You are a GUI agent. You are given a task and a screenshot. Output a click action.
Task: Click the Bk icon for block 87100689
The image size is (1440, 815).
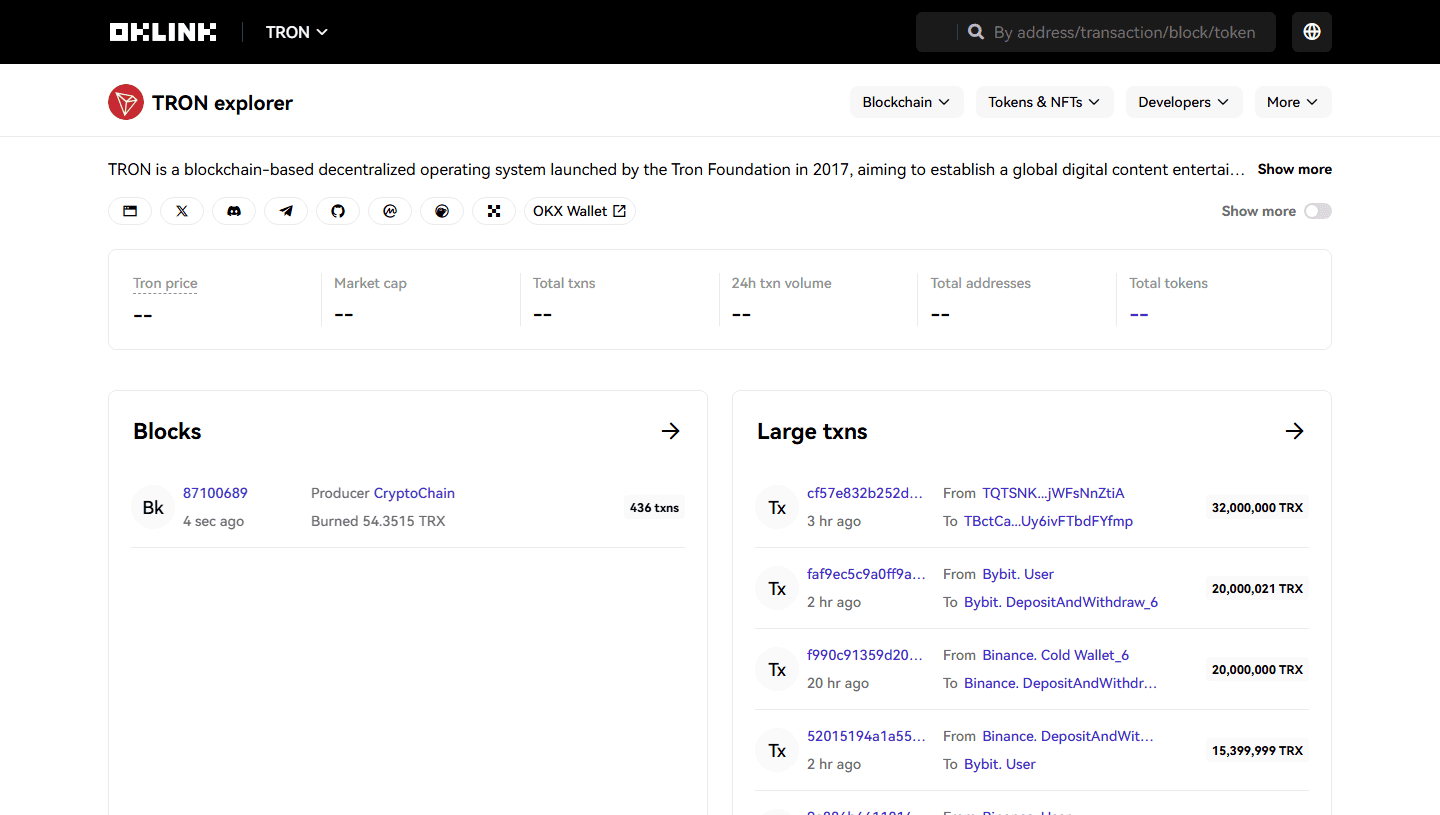[x=153, y=507]
